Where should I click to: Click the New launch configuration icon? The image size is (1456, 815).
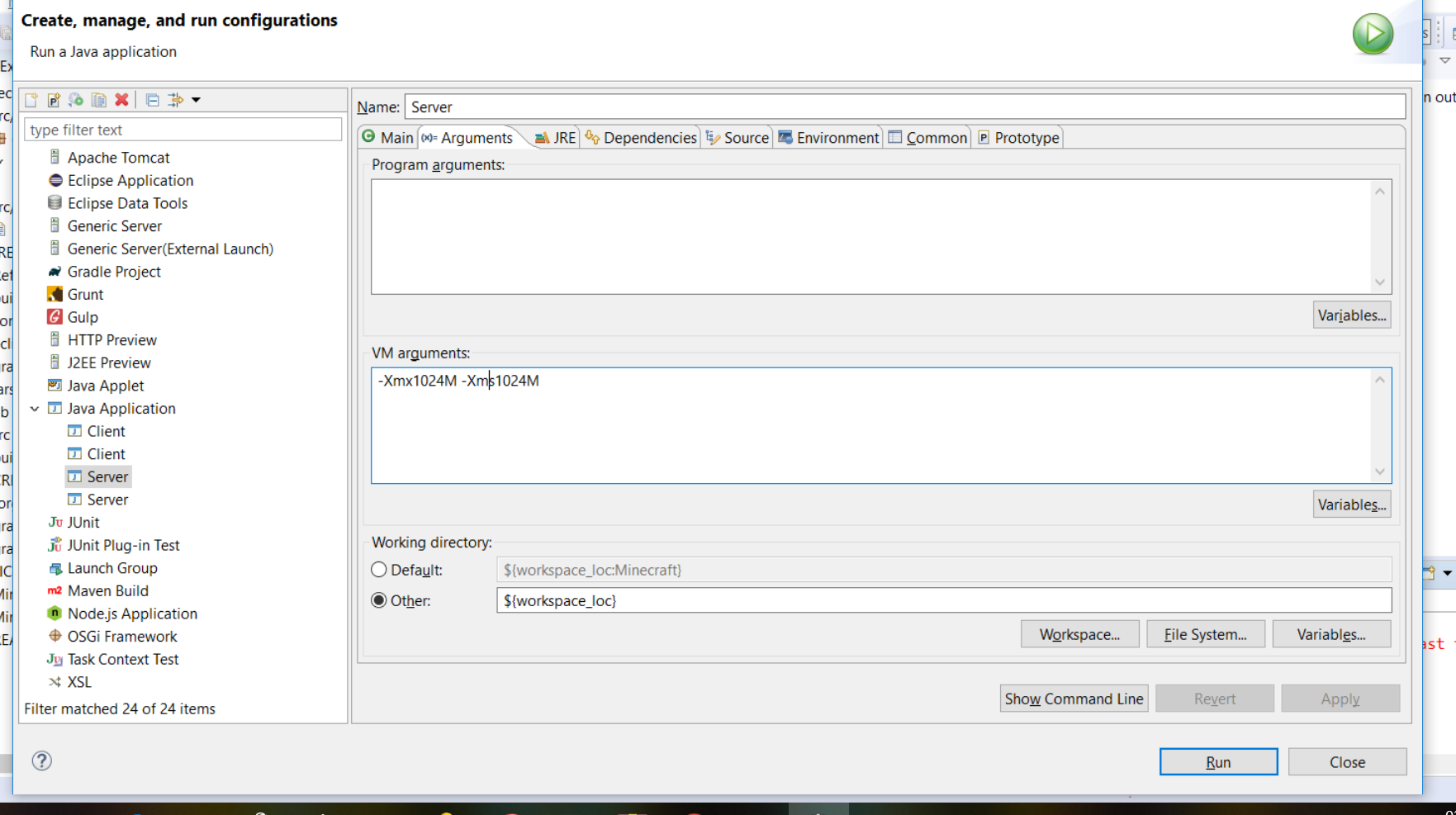31,100
